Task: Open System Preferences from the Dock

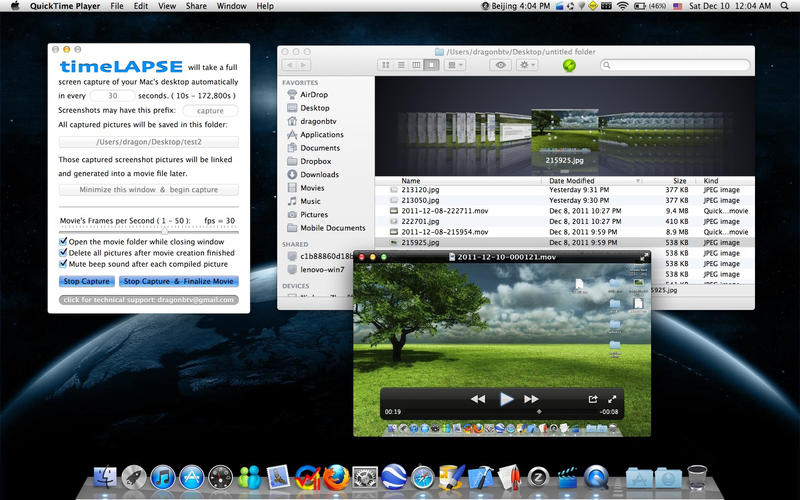Action: (x=365, y=478)
